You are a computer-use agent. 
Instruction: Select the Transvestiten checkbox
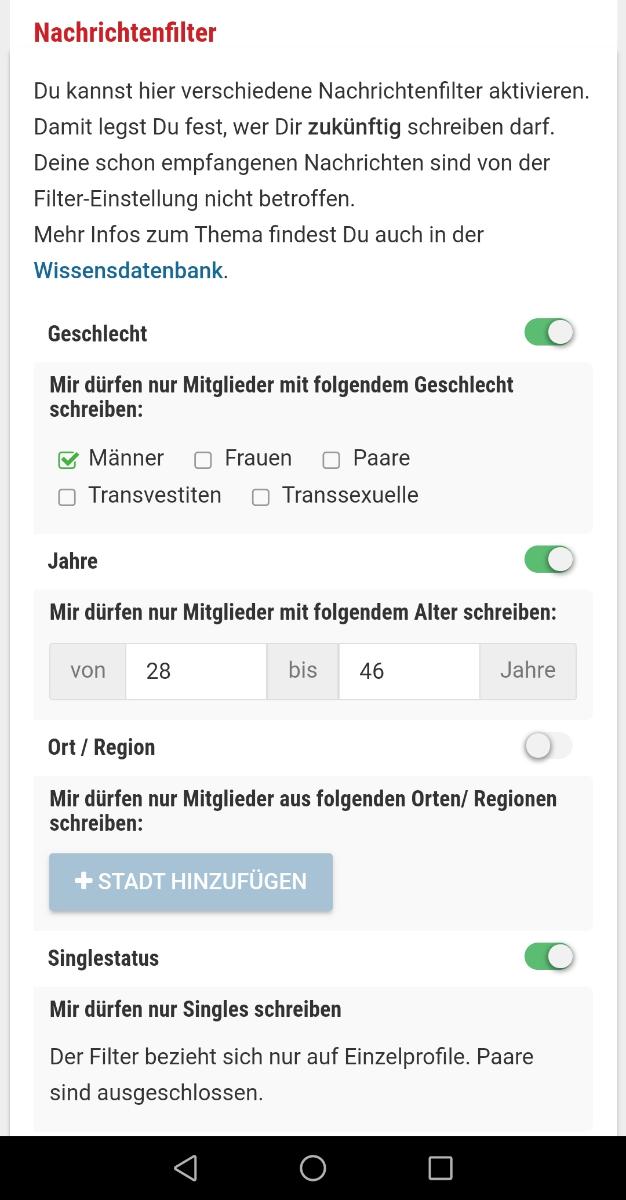tap(67, 497)
